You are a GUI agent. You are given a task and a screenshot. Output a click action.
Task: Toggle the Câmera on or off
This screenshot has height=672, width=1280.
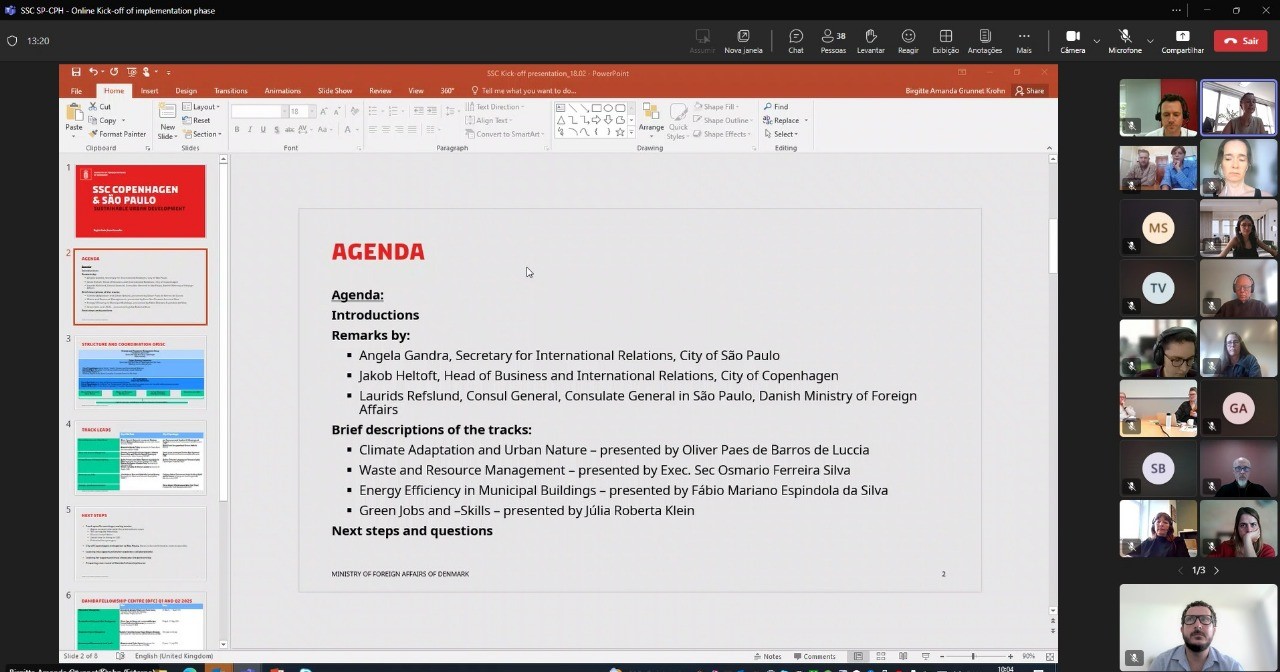(x=1072, y=40)
